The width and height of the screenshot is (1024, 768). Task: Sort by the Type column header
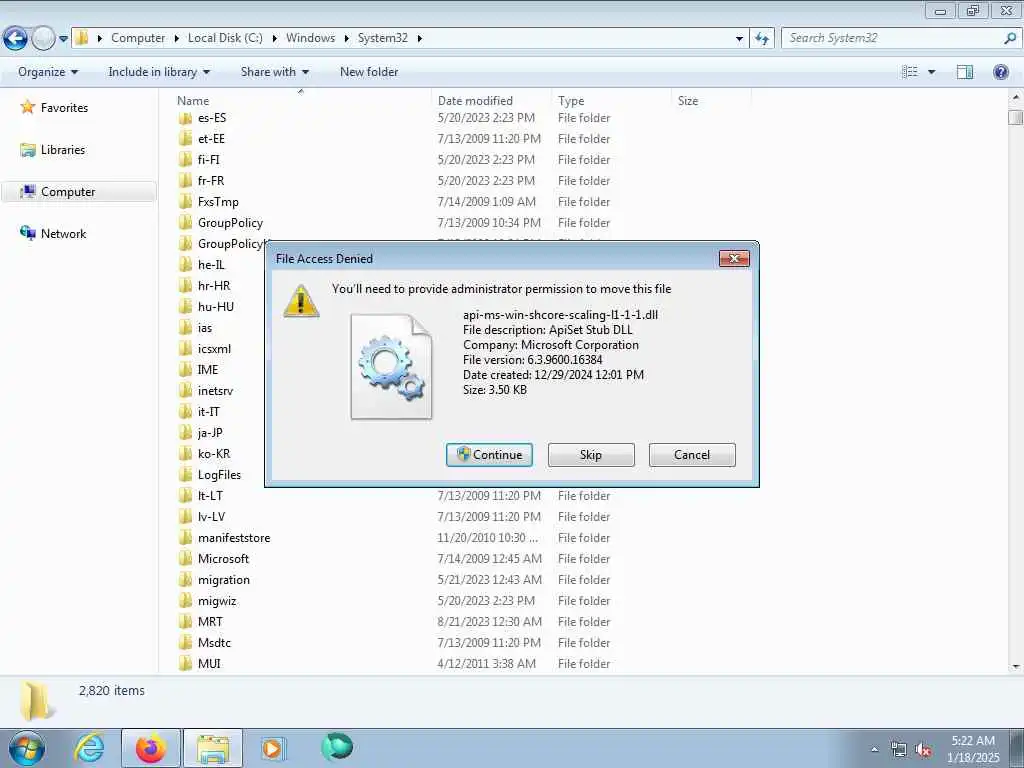[571, 101]
